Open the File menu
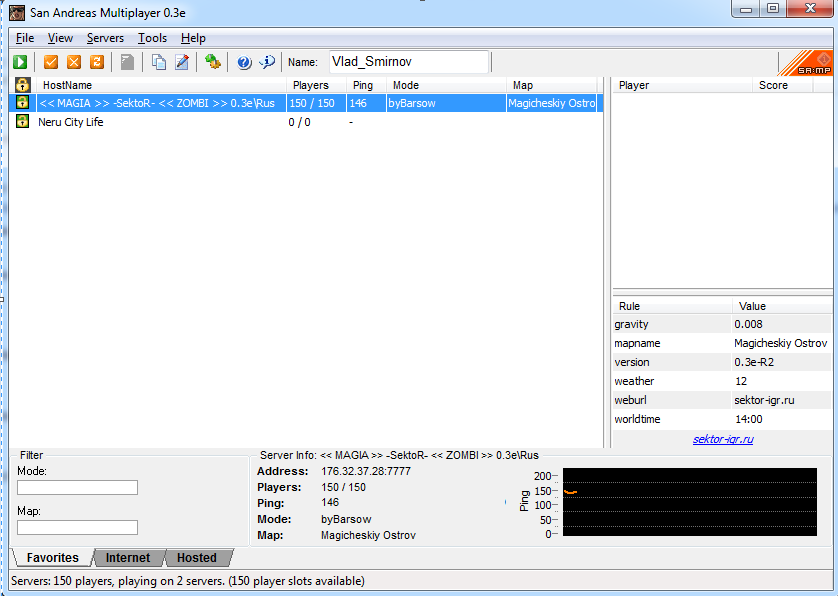838x596 pixels. (x=25, y=38)
